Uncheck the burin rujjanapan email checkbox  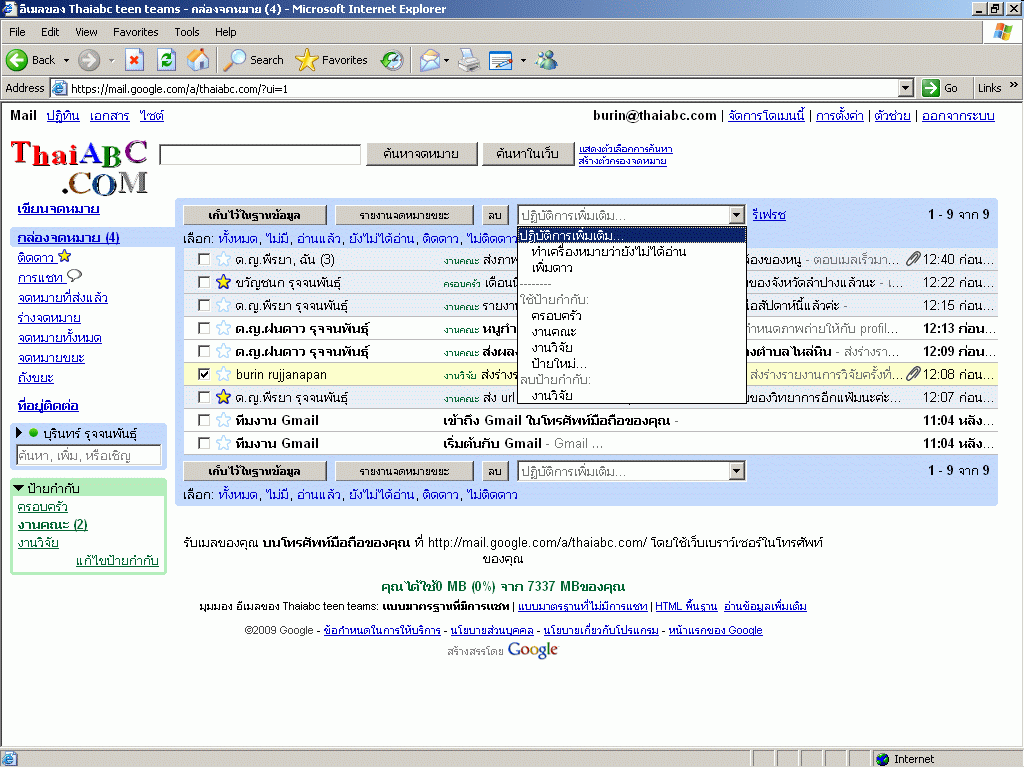(x=204, y=374)
